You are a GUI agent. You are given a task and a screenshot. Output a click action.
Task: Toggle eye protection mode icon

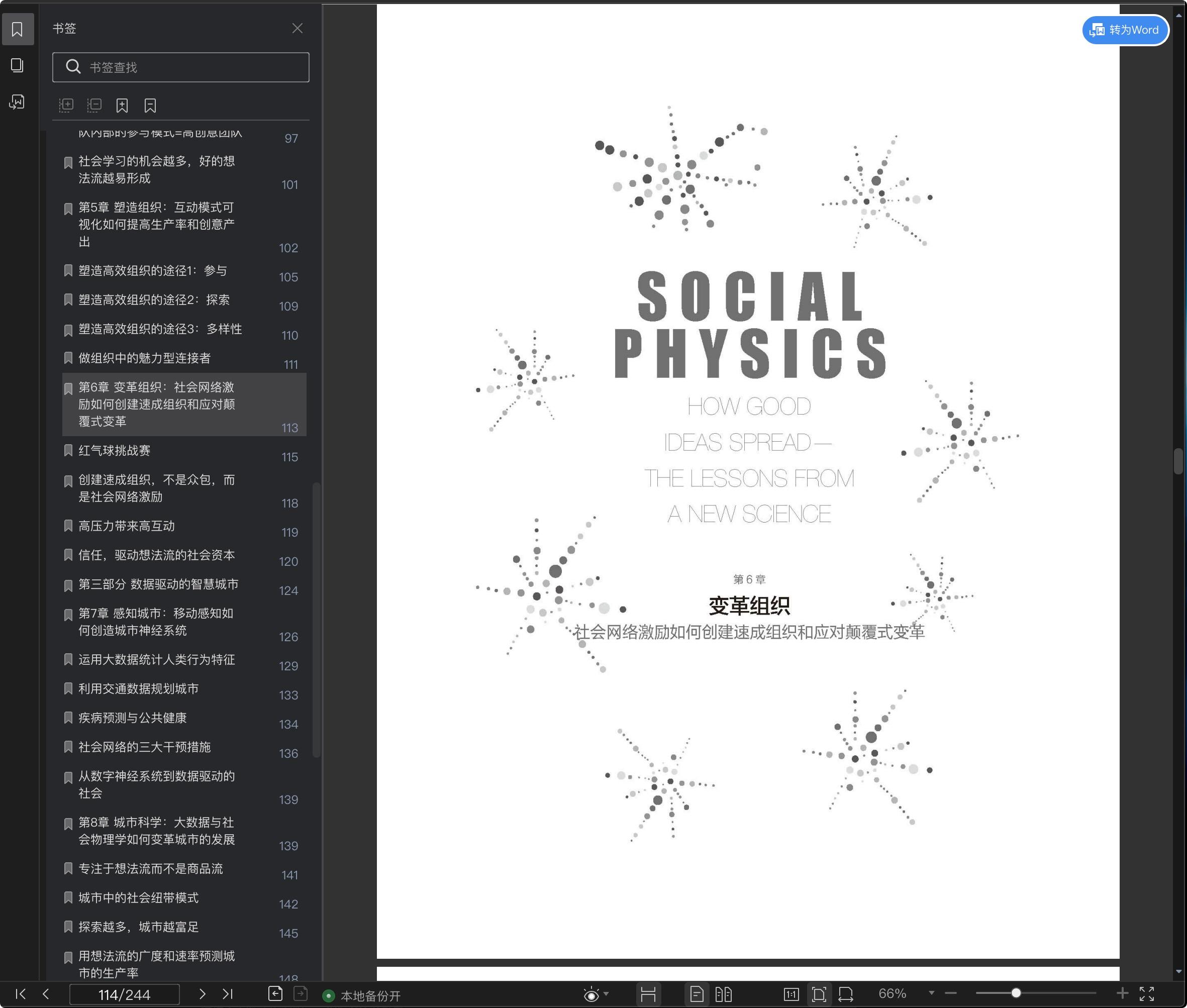click(x=591, y=994)
